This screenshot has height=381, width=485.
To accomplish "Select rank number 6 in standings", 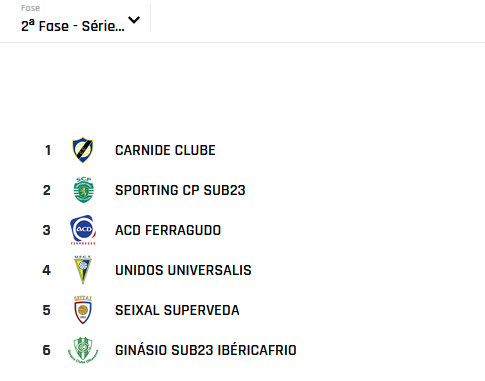I will point(47,350).
